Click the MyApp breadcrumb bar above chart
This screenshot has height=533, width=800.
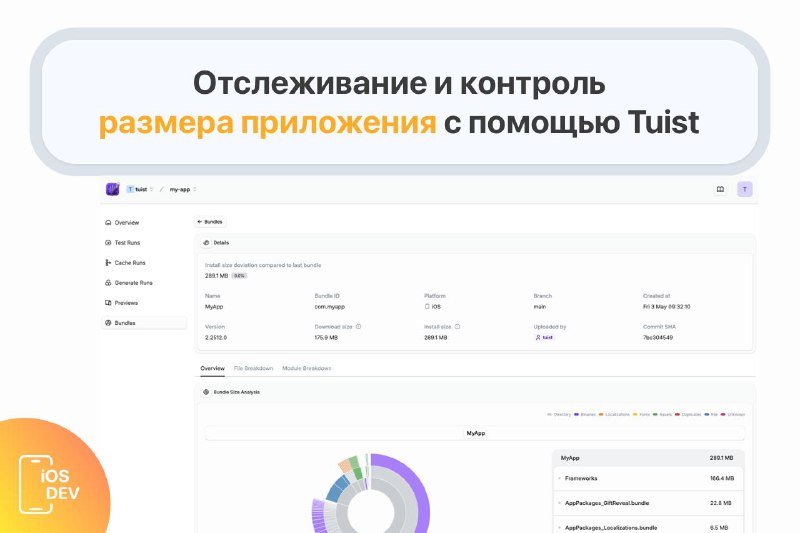[x=475, y=433]
